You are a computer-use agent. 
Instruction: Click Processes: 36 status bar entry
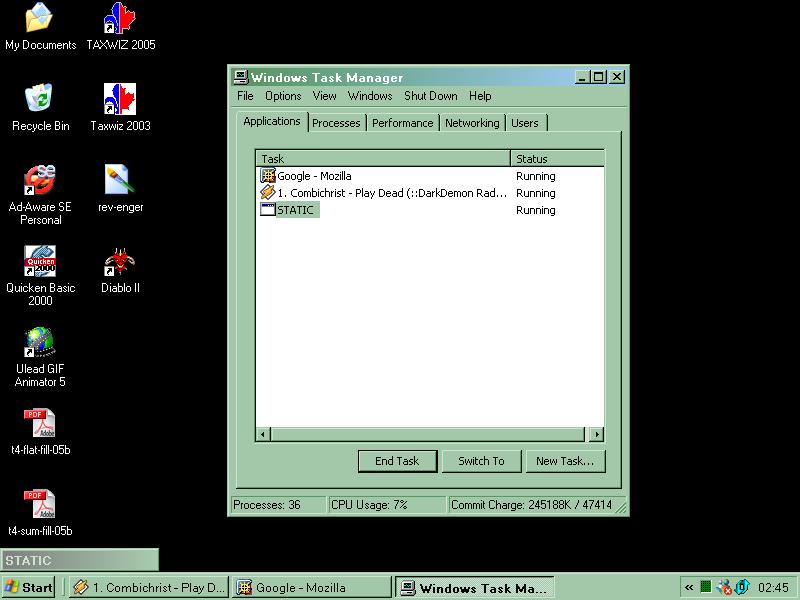tap(278, 505)
